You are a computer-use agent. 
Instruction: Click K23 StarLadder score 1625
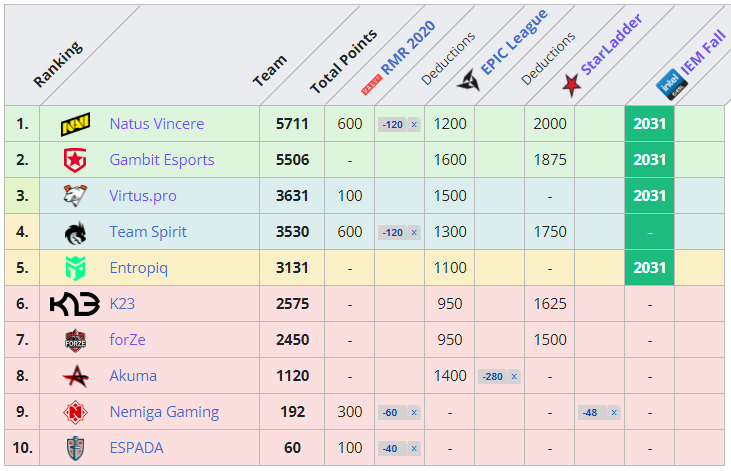(550, 304)
